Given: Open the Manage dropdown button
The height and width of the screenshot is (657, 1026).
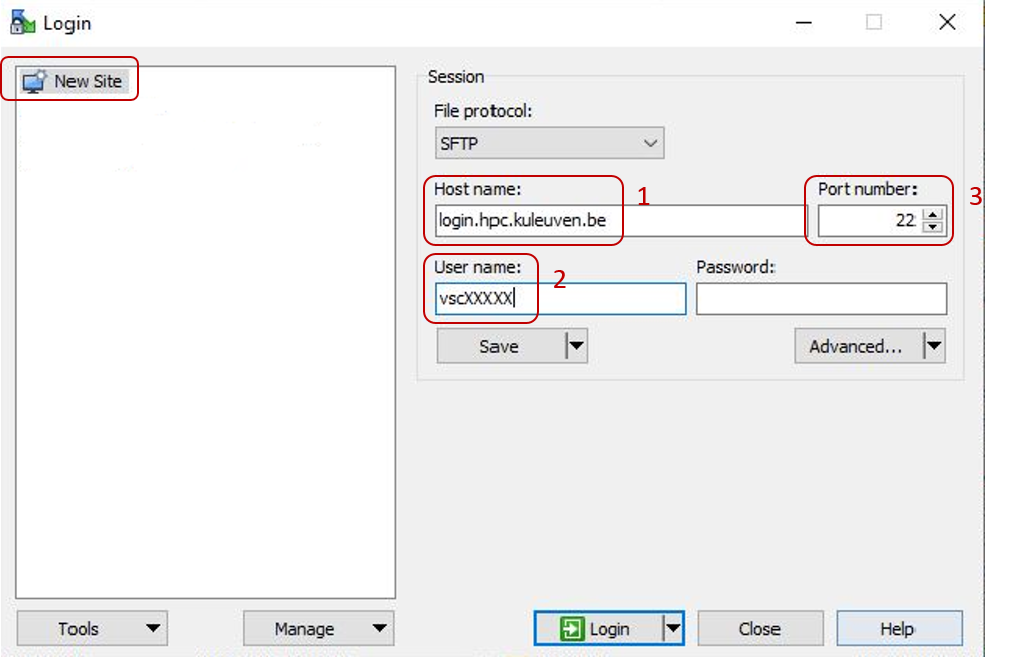Looking at the screenshot, I should (x=319, y=628).
